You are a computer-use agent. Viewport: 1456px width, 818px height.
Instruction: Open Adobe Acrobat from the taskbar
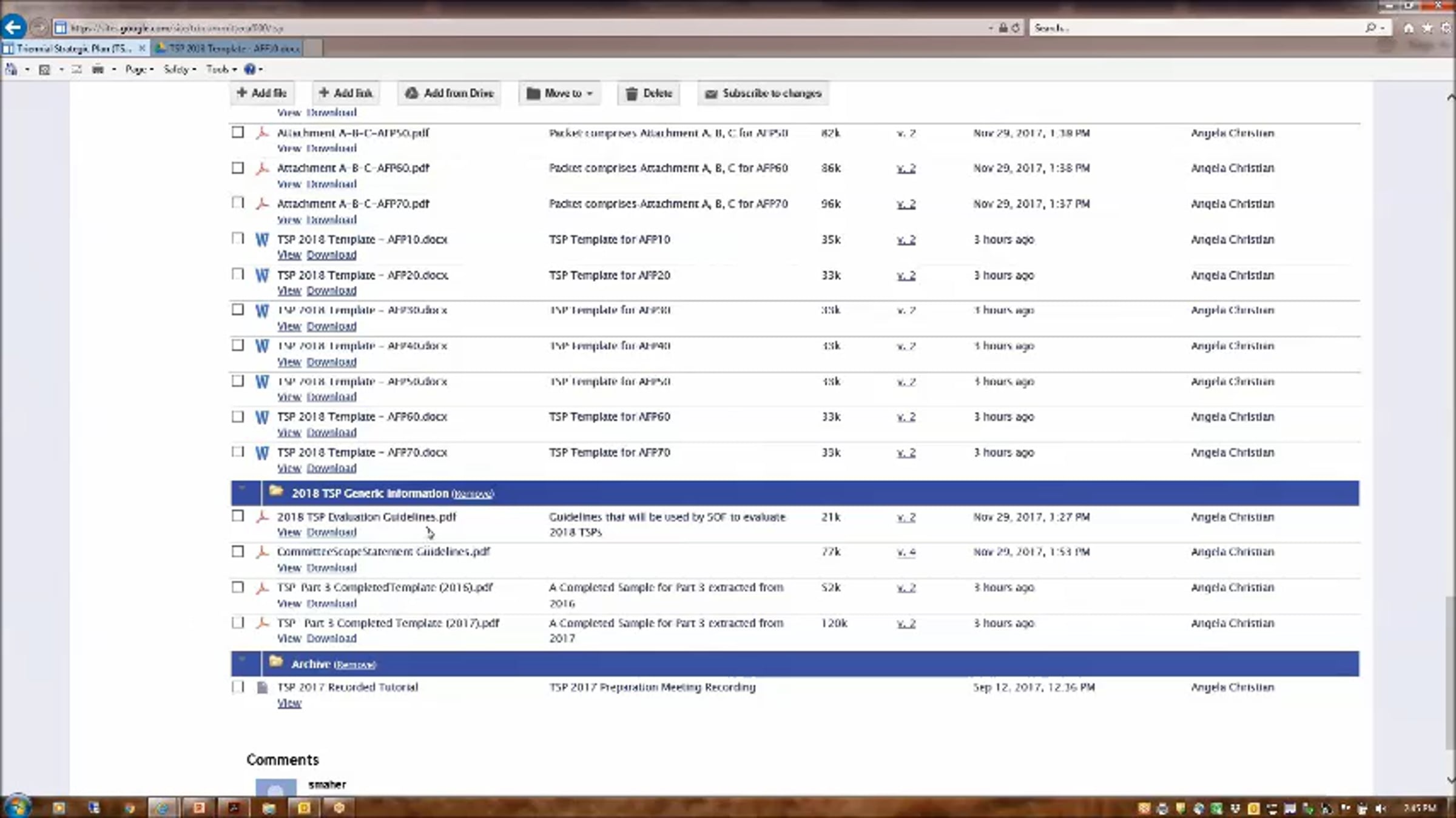coord(234,808)
